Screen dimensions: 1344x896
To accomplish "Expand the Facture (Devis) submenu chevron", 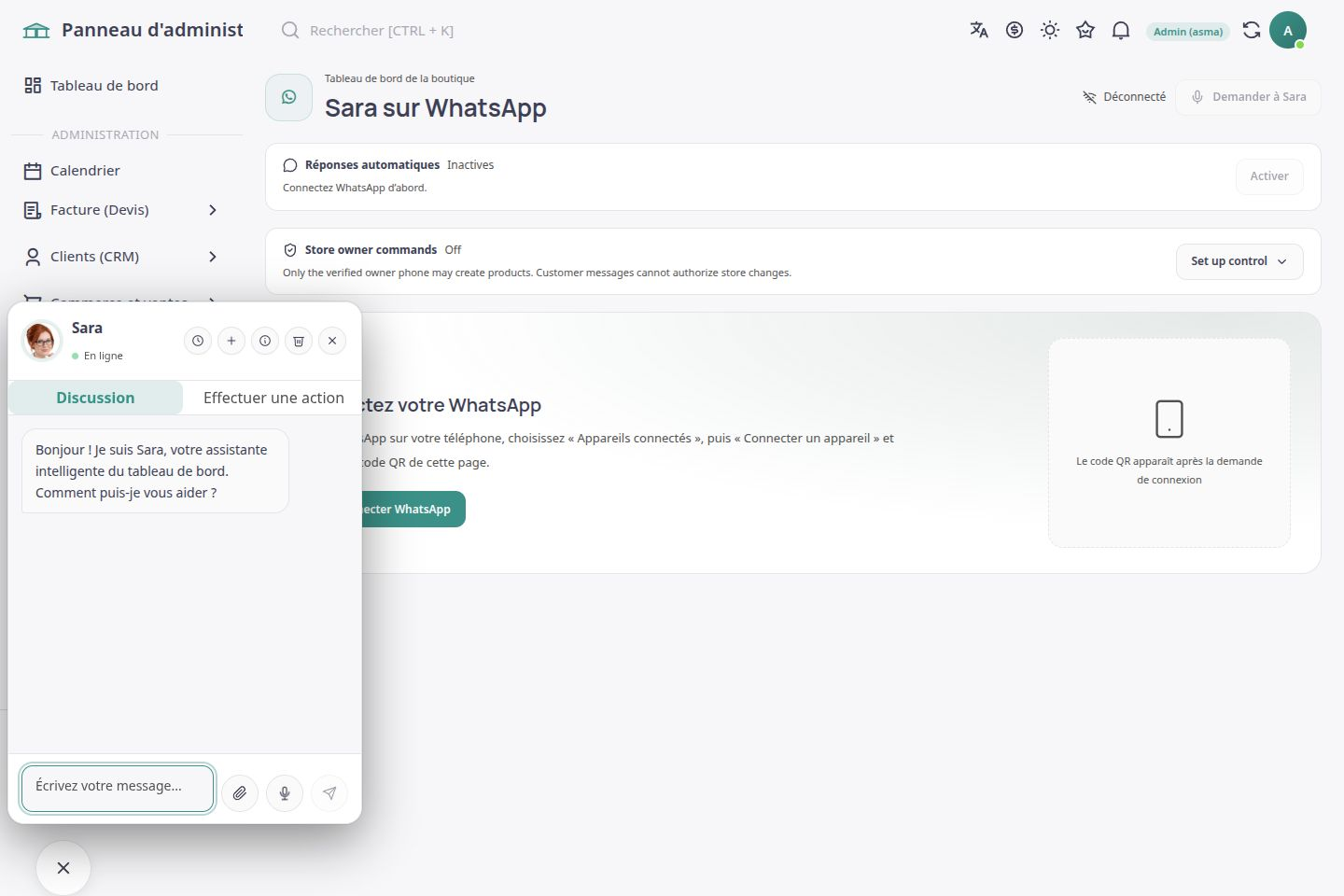I will 213,210.
